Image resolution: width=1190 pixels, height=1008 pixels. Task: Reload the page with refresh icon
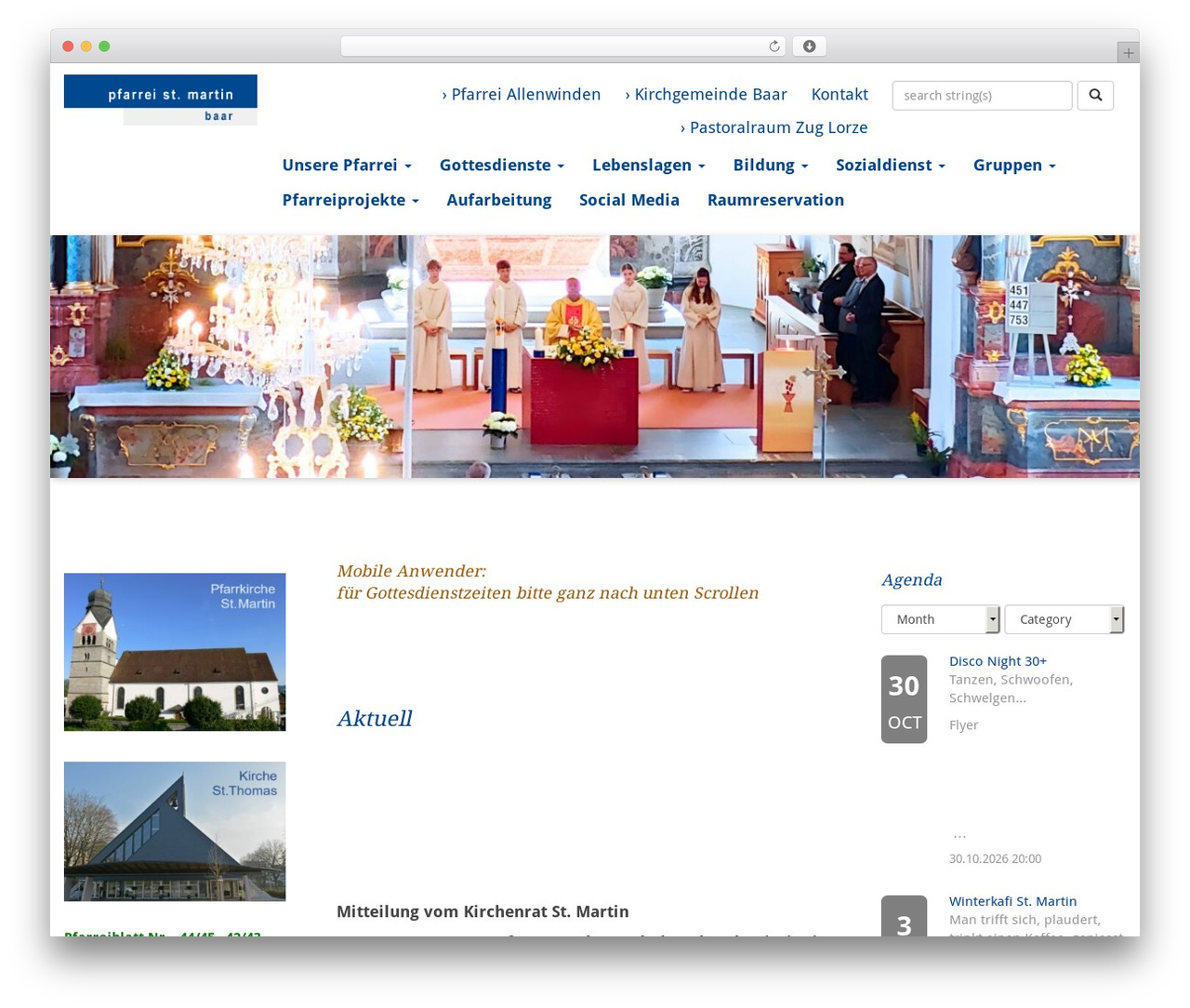coord(774,46)
